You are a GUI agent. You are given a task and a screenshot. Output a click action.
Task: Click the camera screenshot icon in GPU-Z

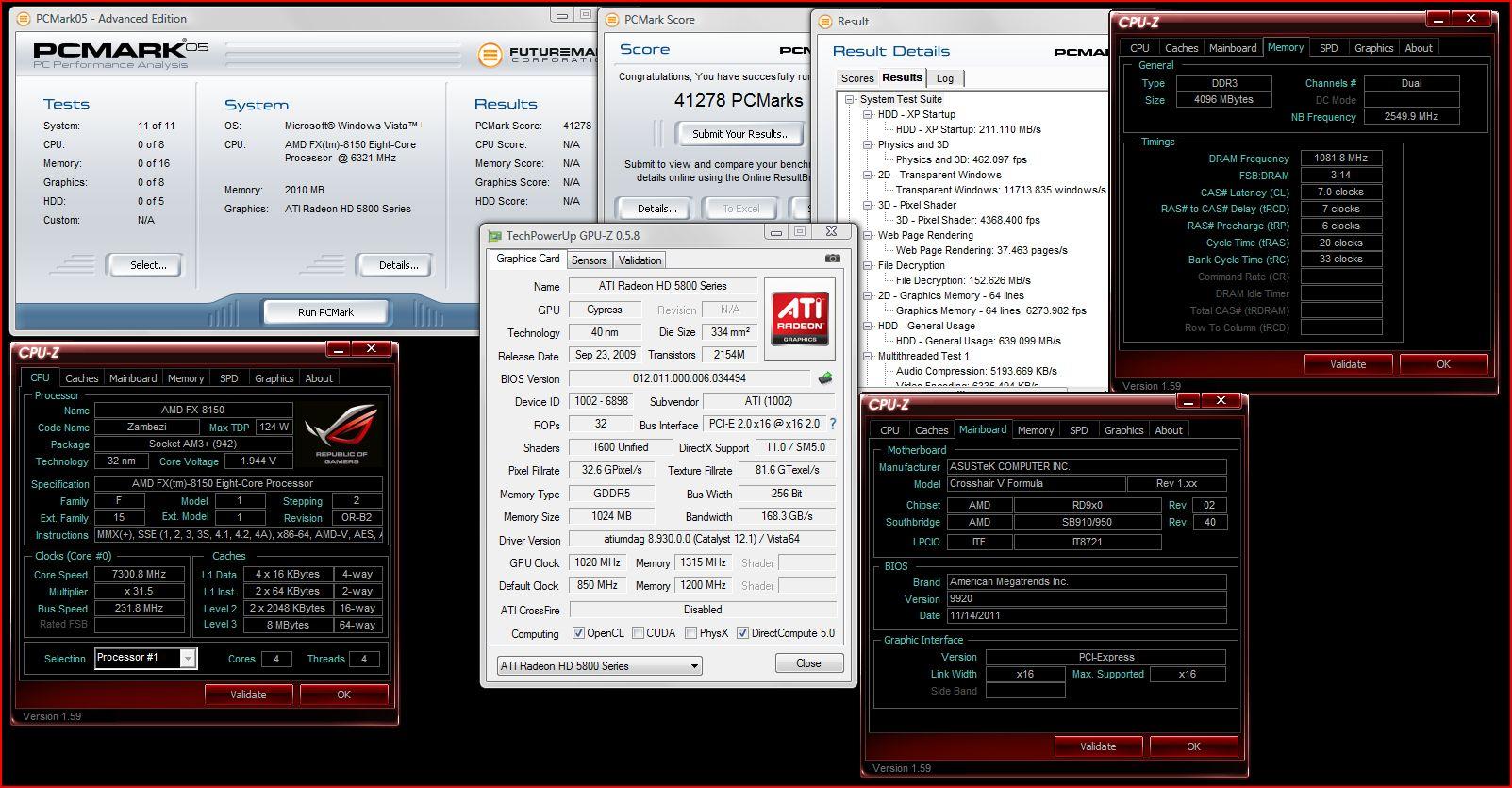click(832, 258)
